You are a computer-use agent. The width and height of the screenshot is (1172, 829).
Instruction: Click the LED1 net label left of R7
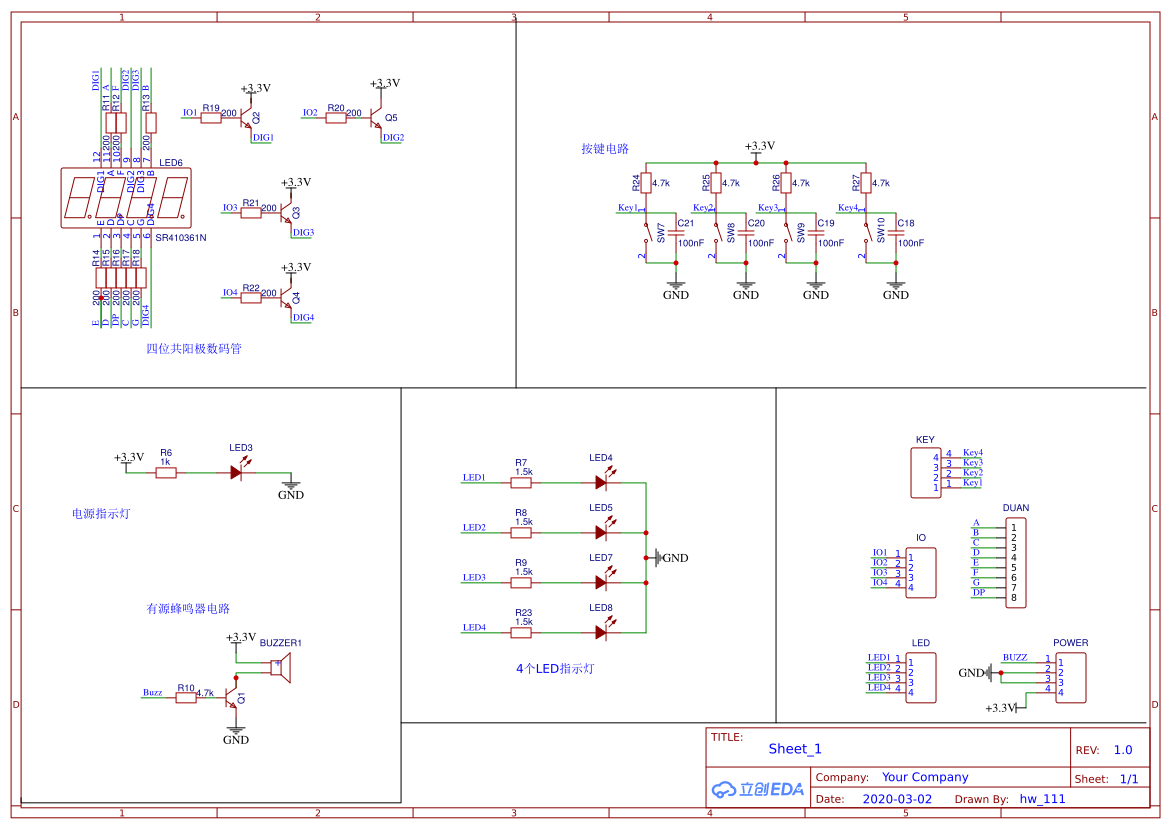474,478
